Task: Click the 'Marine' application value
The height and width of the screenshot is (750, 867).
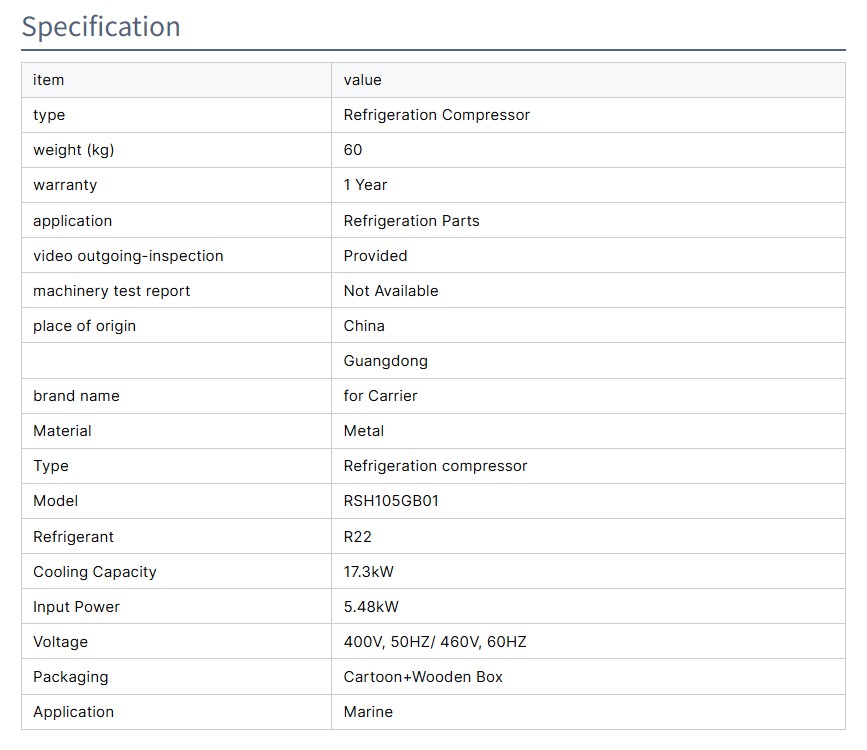Action: 368,712
